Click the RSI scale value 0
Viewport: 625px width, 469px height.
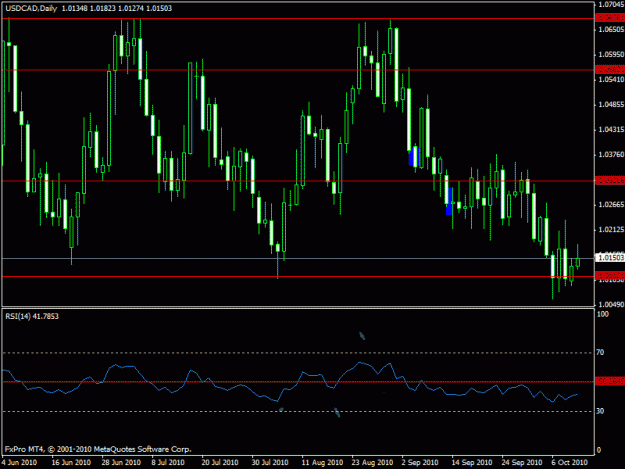599,451
